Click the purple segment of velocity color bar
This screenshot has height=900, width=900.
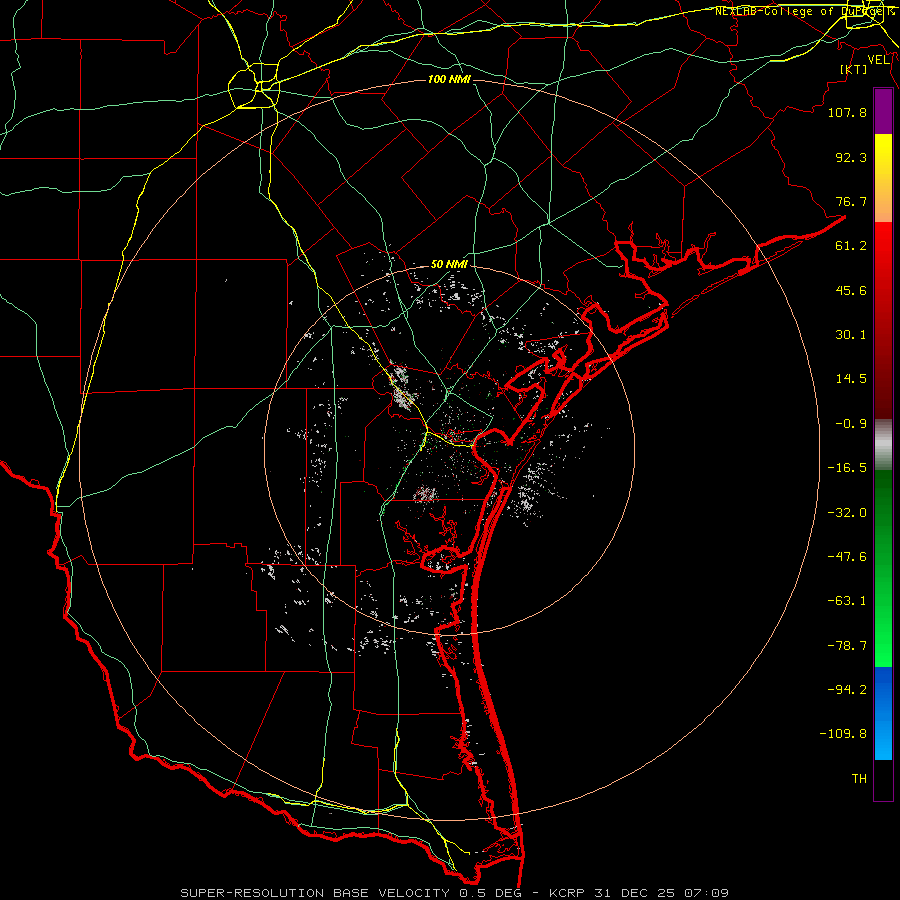coord(883,111)
